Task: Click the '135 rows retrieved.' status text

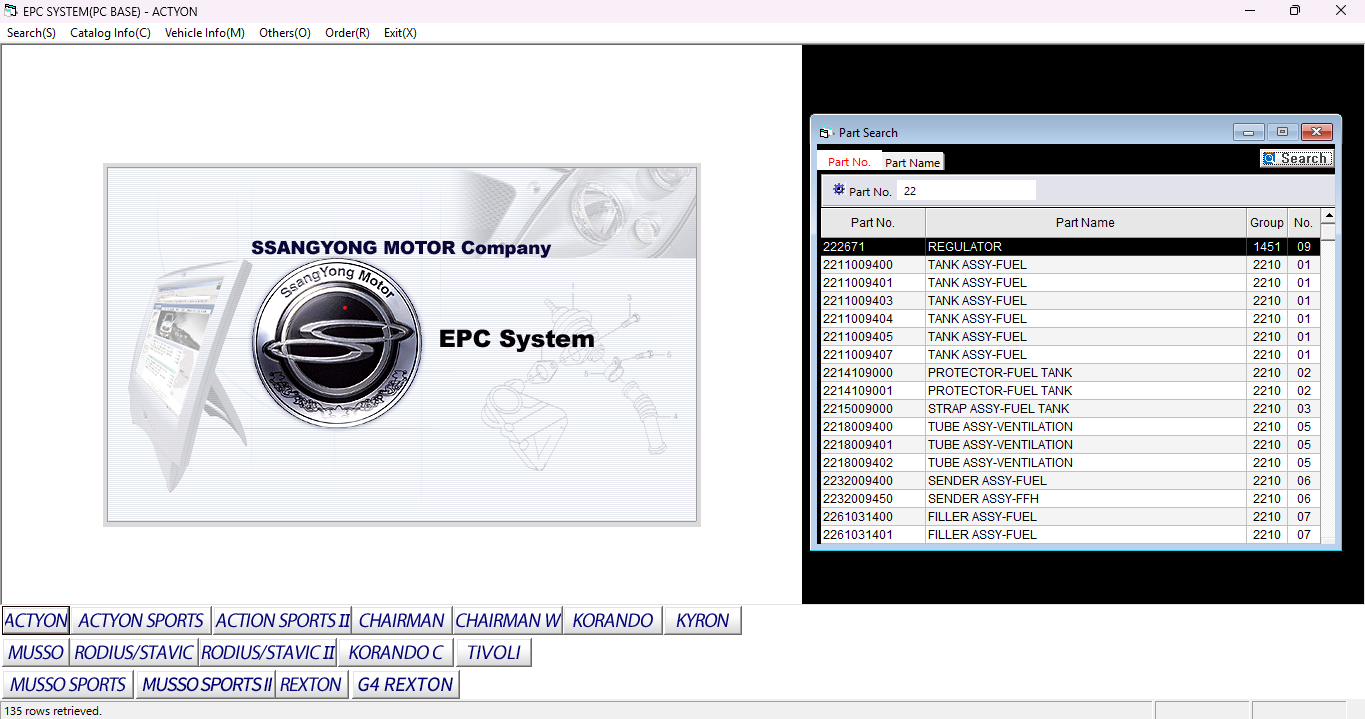Action: pyautogui.click(x=52, y=711)
